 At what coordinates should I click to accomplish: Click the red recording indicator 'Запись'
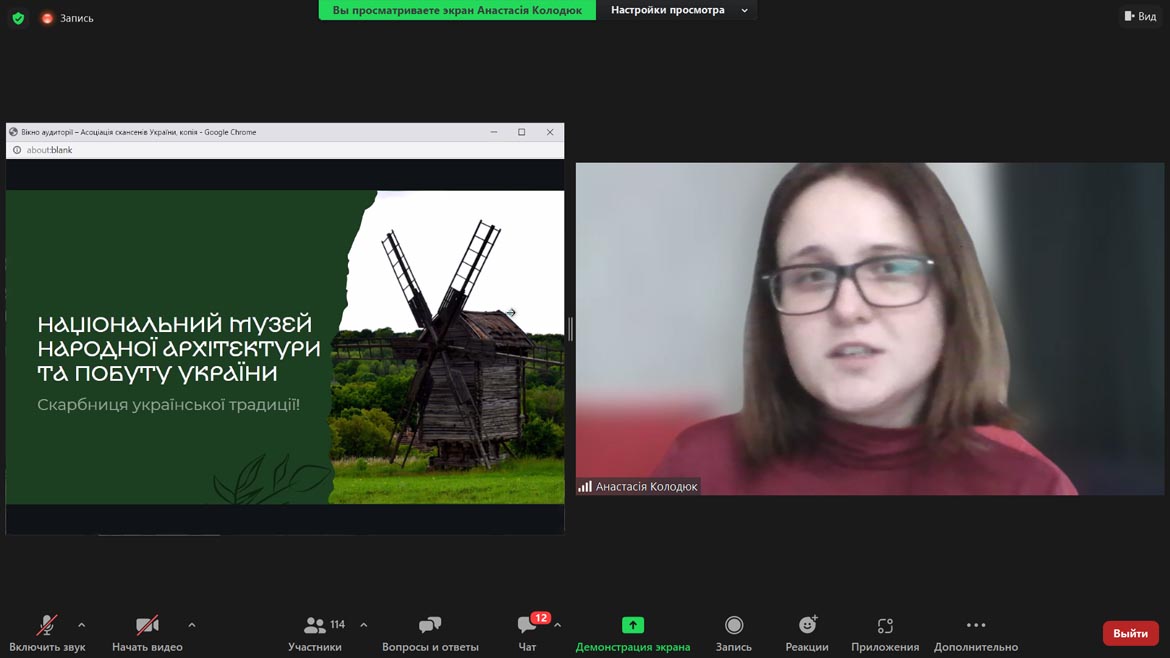point(67,18)
